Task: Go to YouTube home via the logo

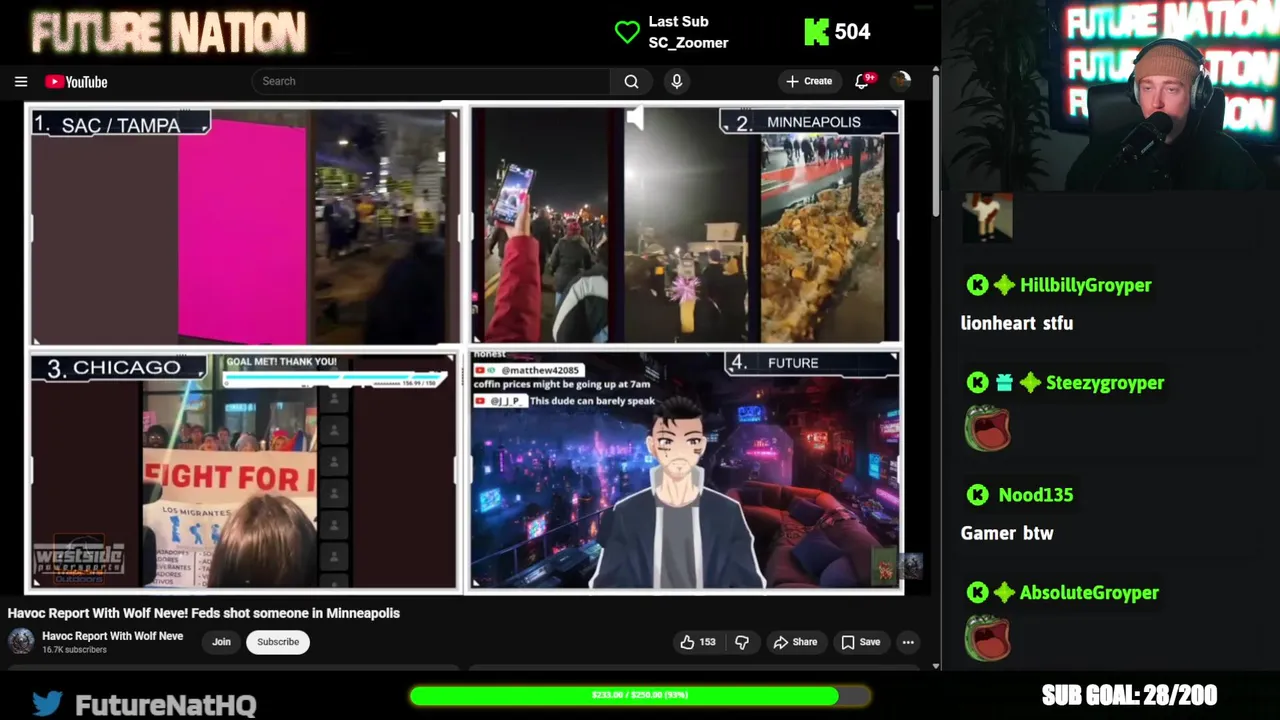Action: [x=76, y=82]
